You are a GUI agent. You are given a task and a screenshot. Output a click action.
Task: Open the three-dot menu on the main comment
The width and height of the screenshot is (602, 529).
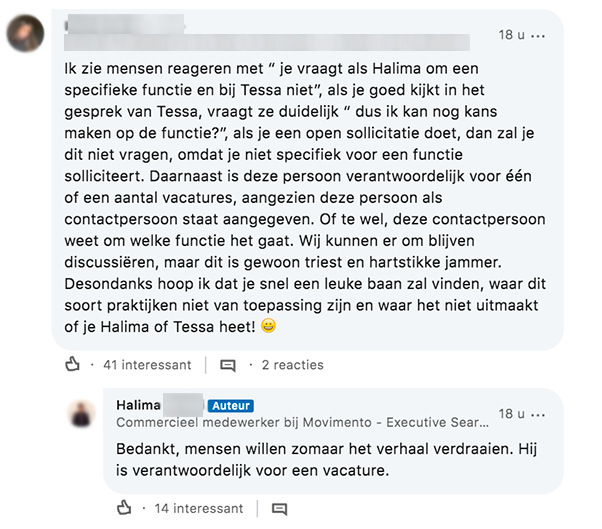pyautogui.click(x=540, y=35)
